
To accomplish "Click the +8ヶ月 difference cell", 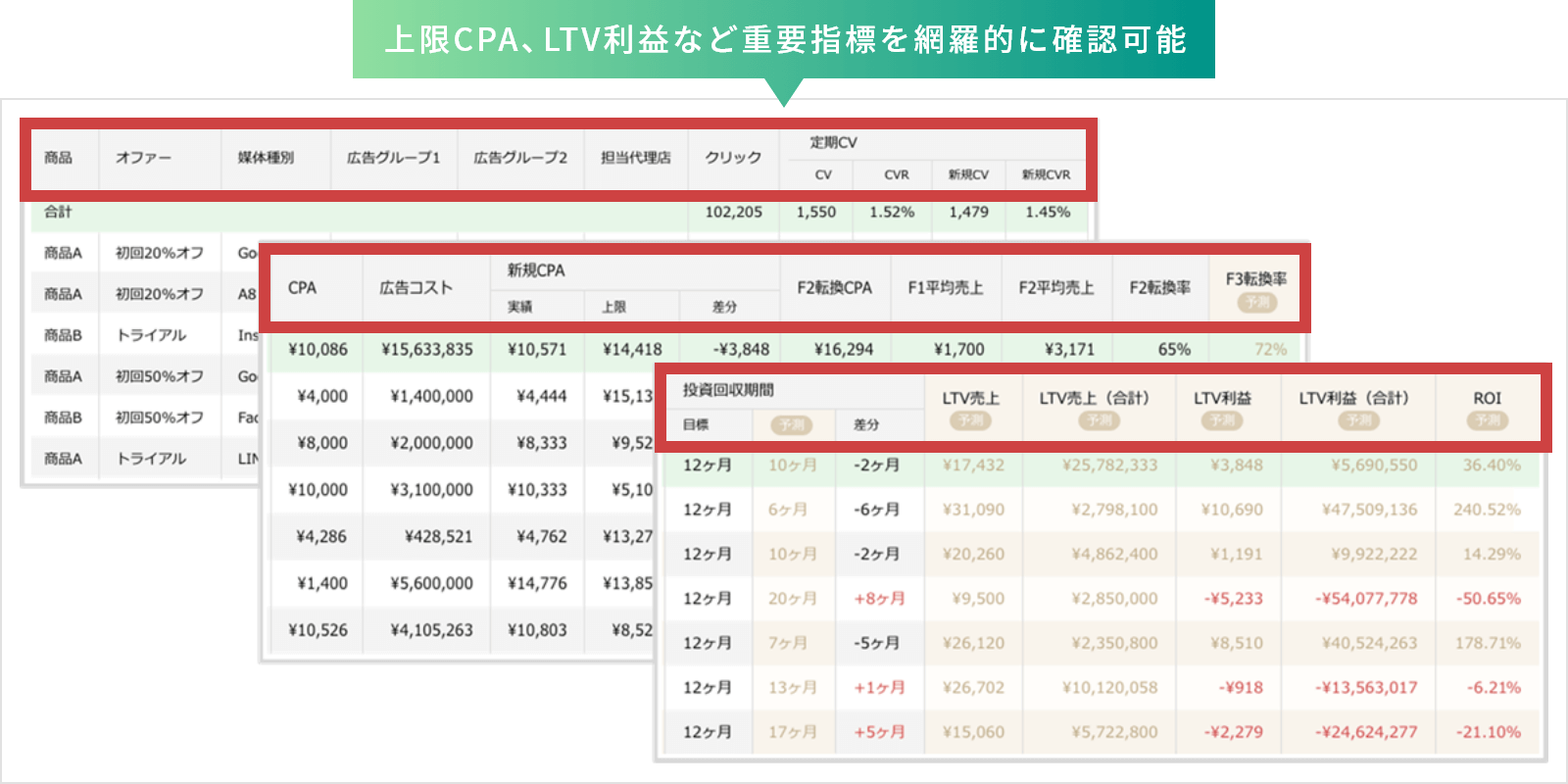I will coord(879,599).
